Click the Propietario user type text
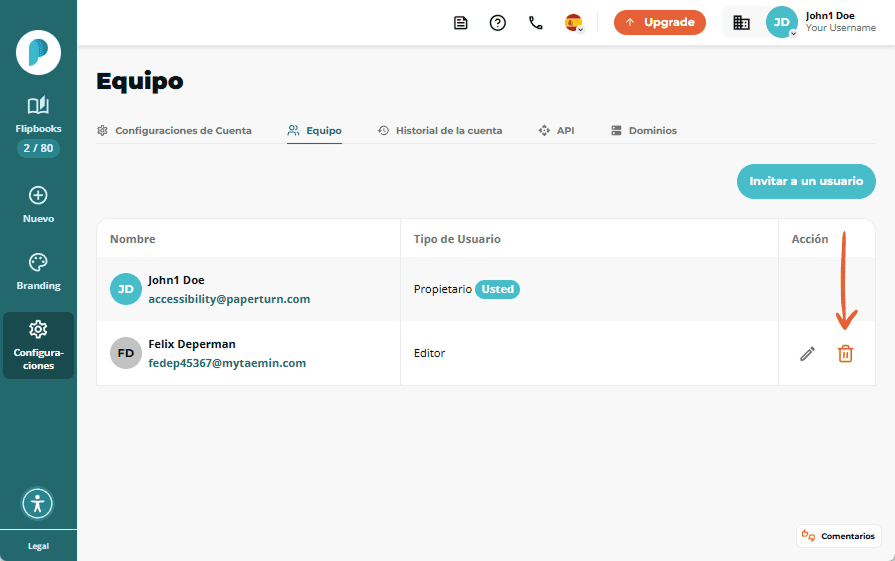The width and height of the screenshot is (895, 561). tap(443, 289)
